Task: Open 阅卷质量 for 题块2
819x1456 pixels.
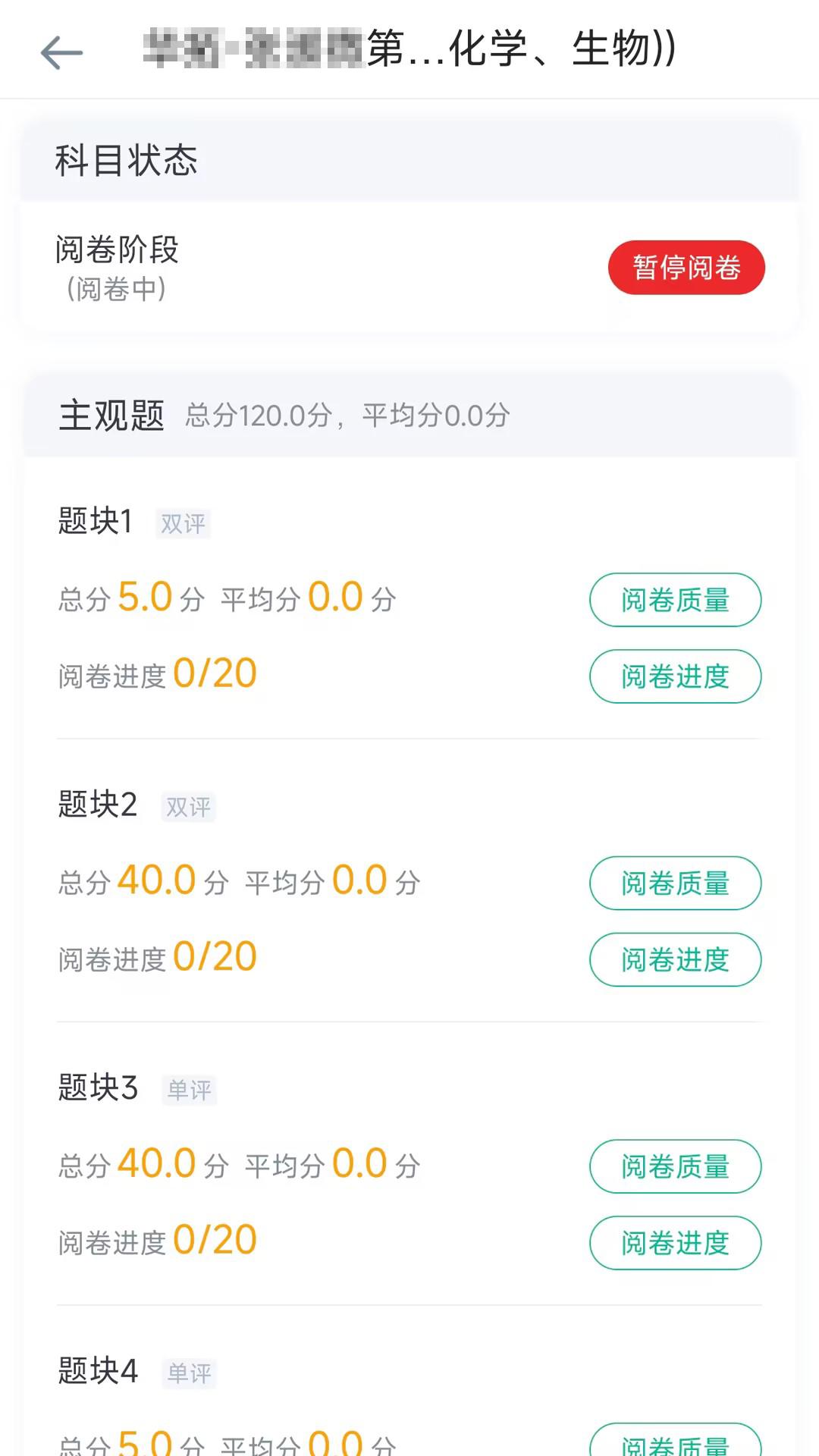Action: click(x=675, y=883)
